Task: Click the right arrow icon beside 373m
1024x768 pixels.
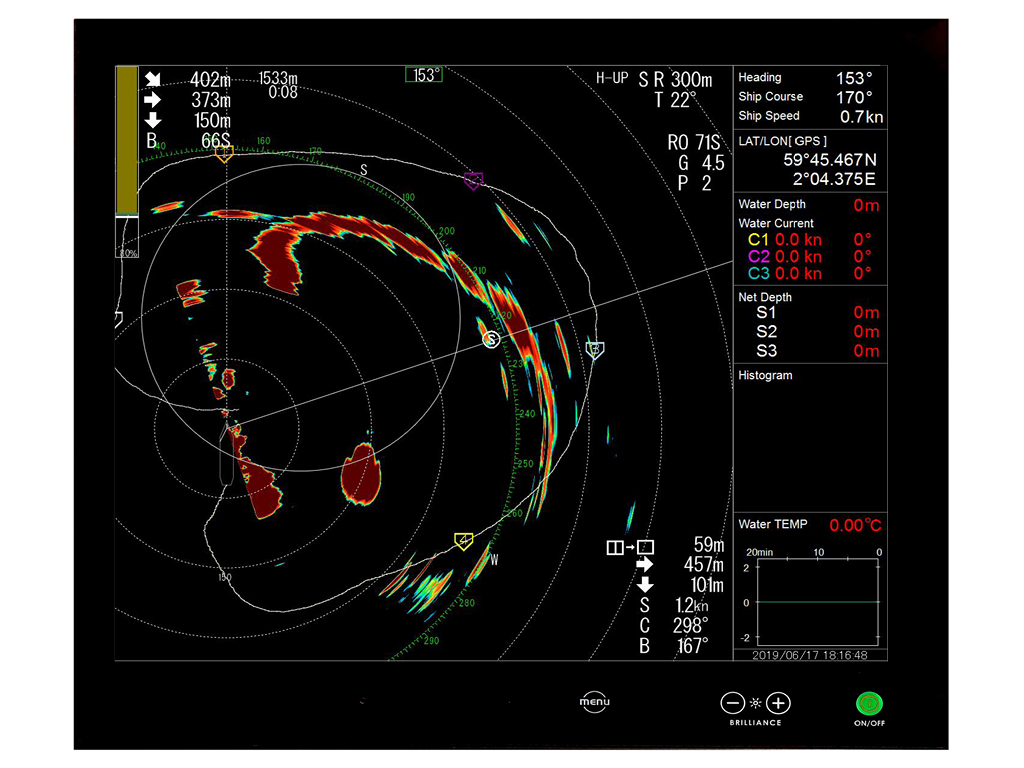Action: pyautogui.click(x=153, y=99)
